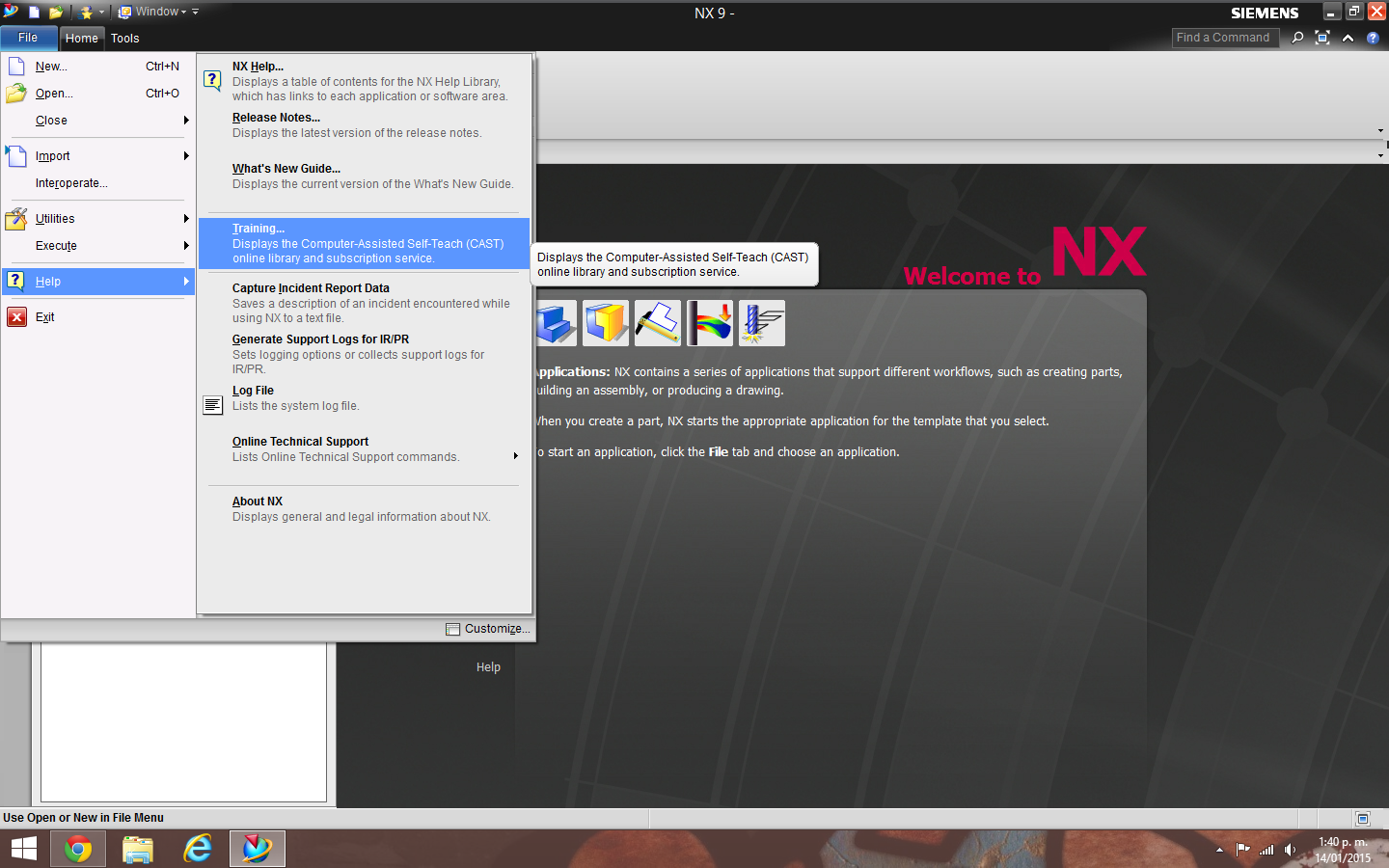Click the red Exit X icon
This screenshot has width=1389, height=868.
click(17, 317)
